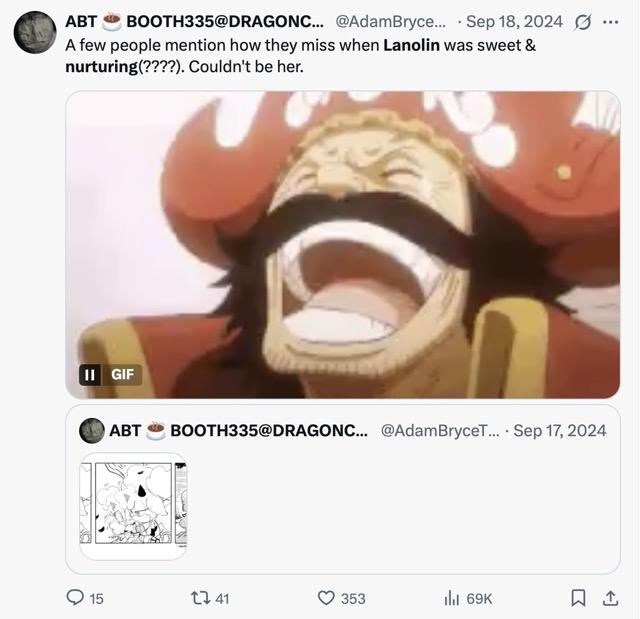
Task: Click the share upload icon
Action: [610, 598]
